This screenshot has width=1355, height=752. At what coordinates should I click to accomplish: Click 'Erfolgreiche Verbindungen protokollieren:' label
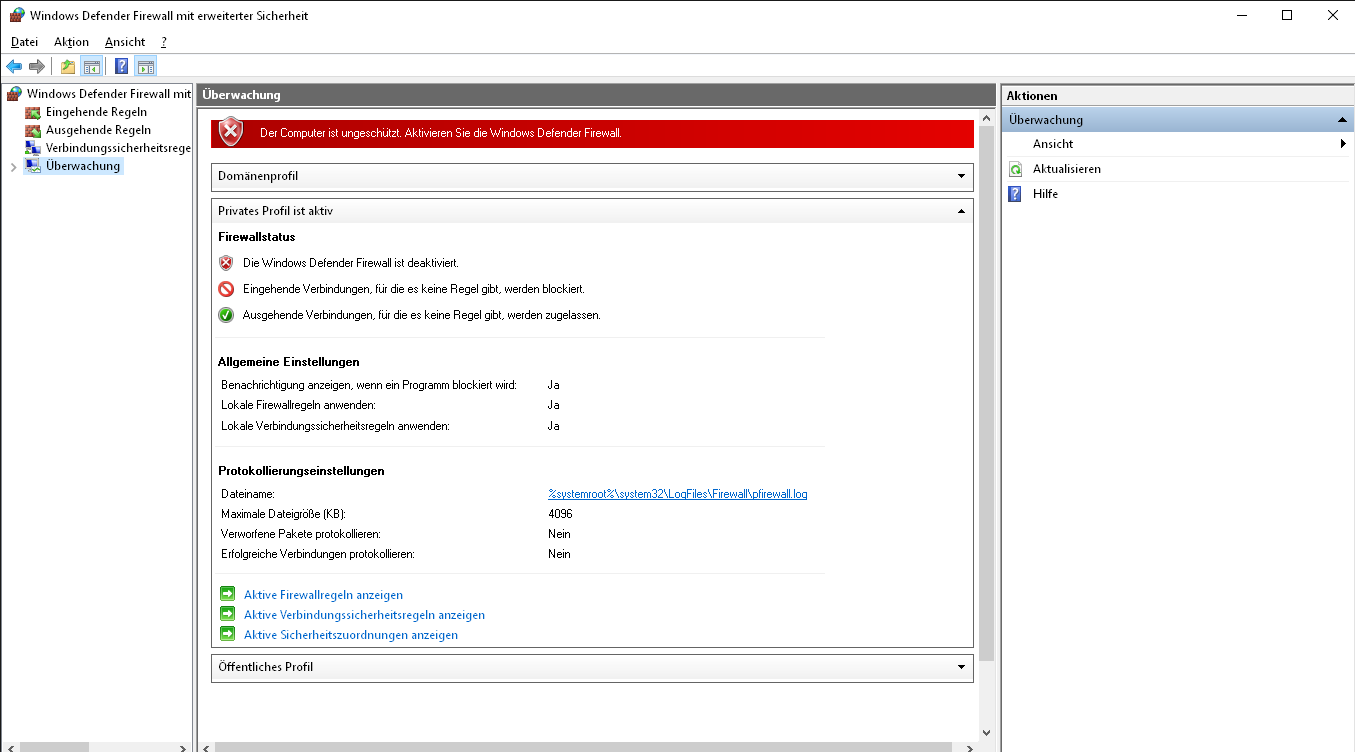317,554
